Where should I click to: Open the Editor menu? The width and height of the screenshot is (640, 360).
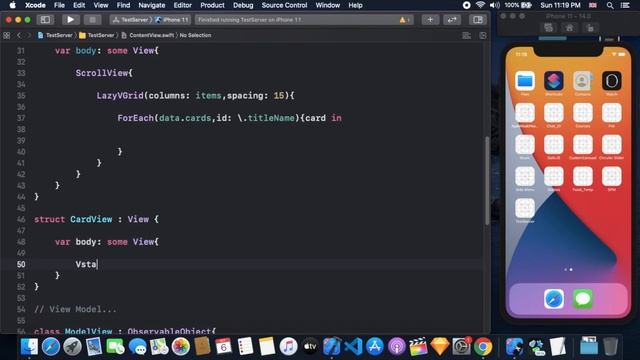pyautogui.click(x=182, y=5)
